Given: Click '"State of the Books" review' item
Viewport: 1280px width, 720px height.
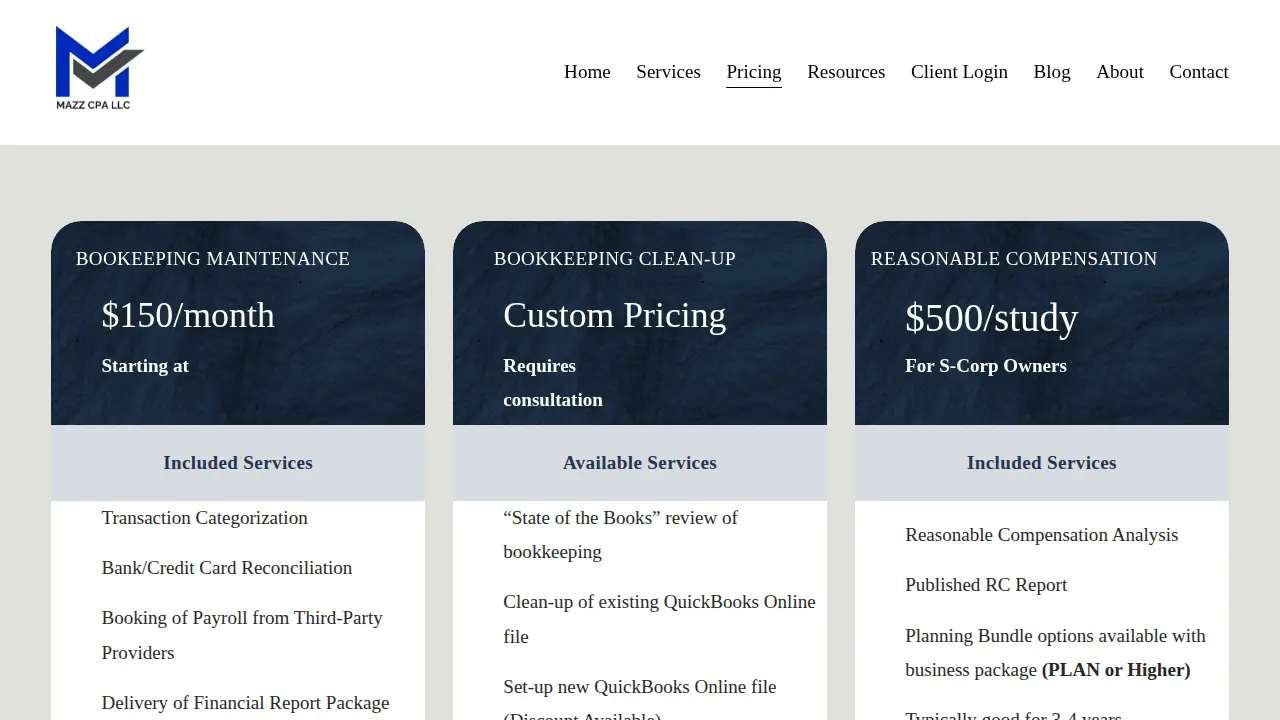Looking at the screenshot, I should tap(621, 535).
